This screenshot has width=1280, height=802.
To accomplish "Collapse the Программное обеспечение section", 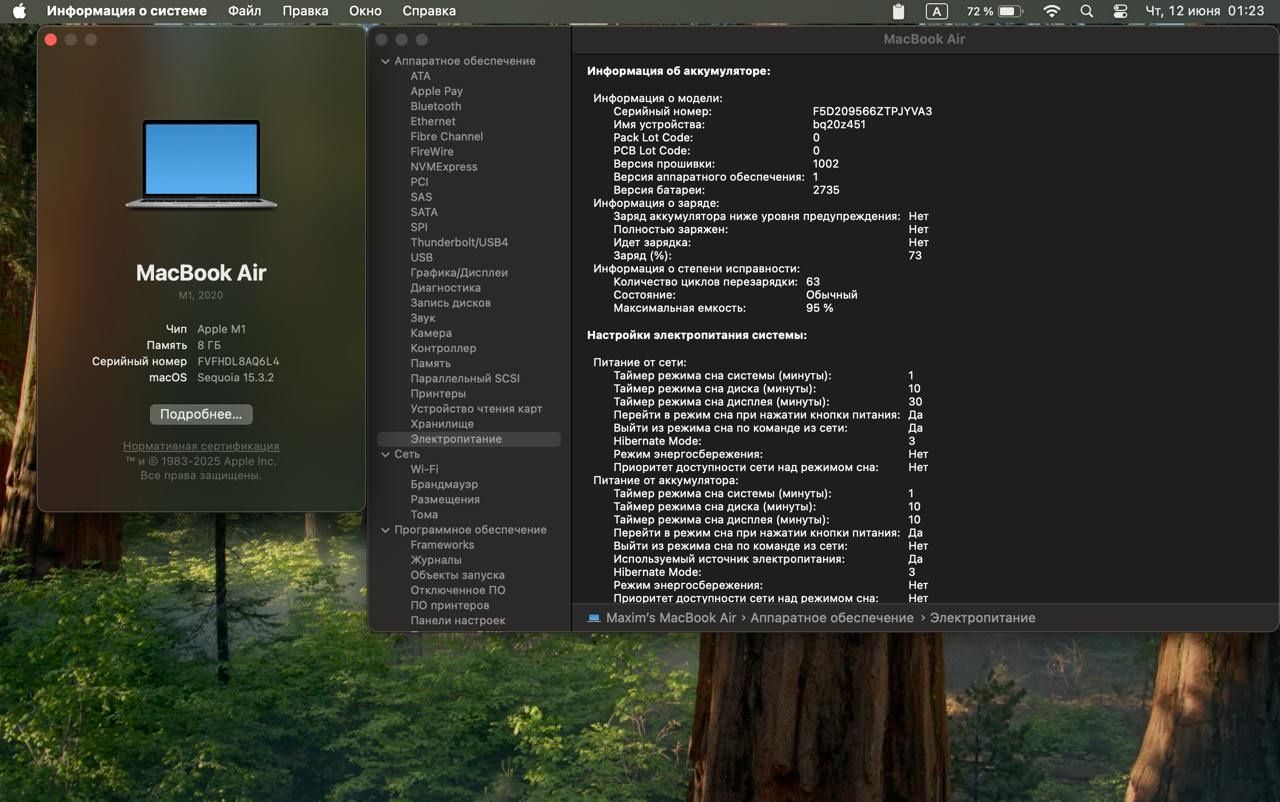I will click(385, 530).
